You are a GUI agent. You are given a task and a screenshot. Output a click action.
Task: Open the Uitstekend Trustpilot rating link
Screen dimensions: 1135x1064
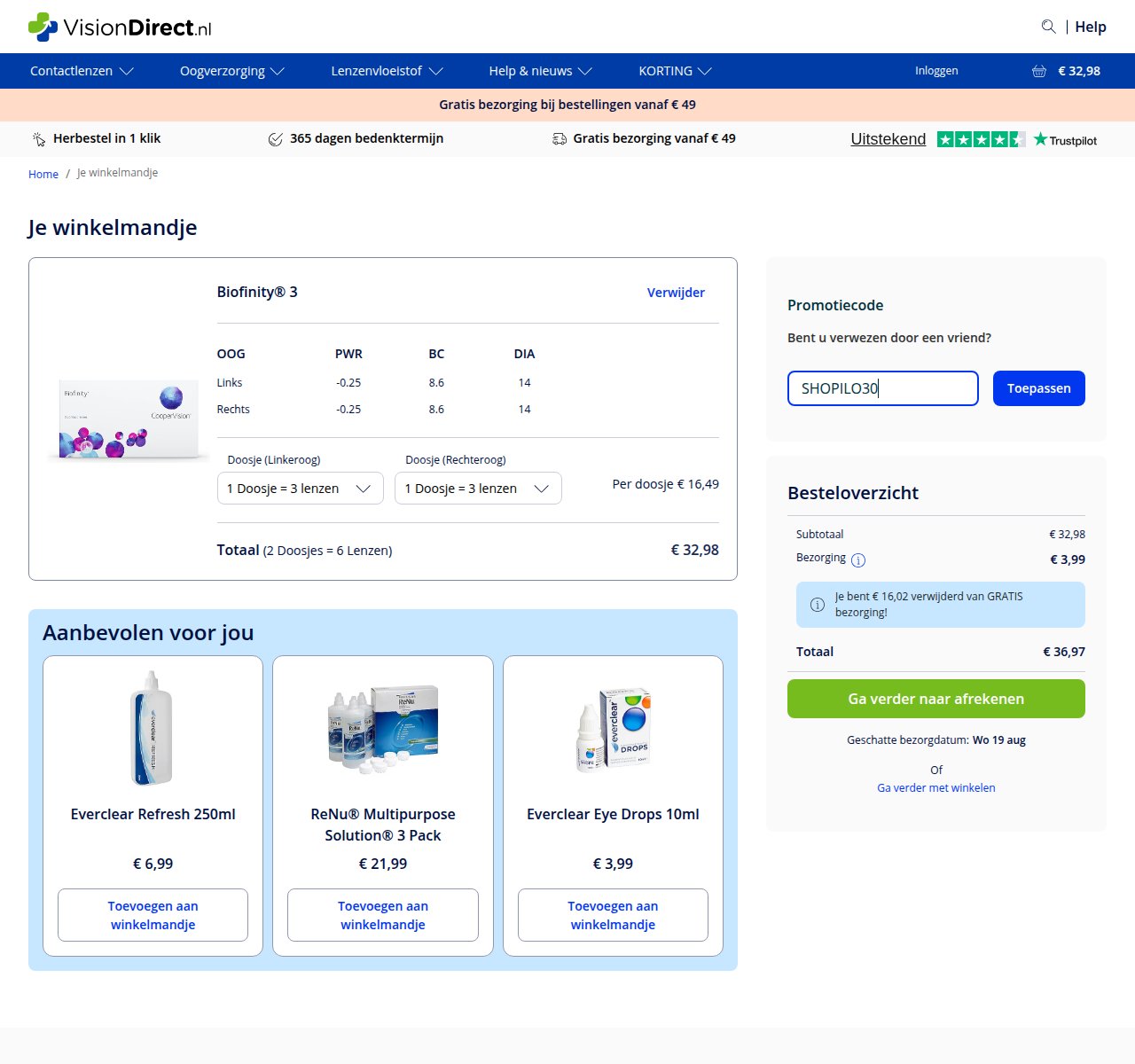[x=888, y=139]
